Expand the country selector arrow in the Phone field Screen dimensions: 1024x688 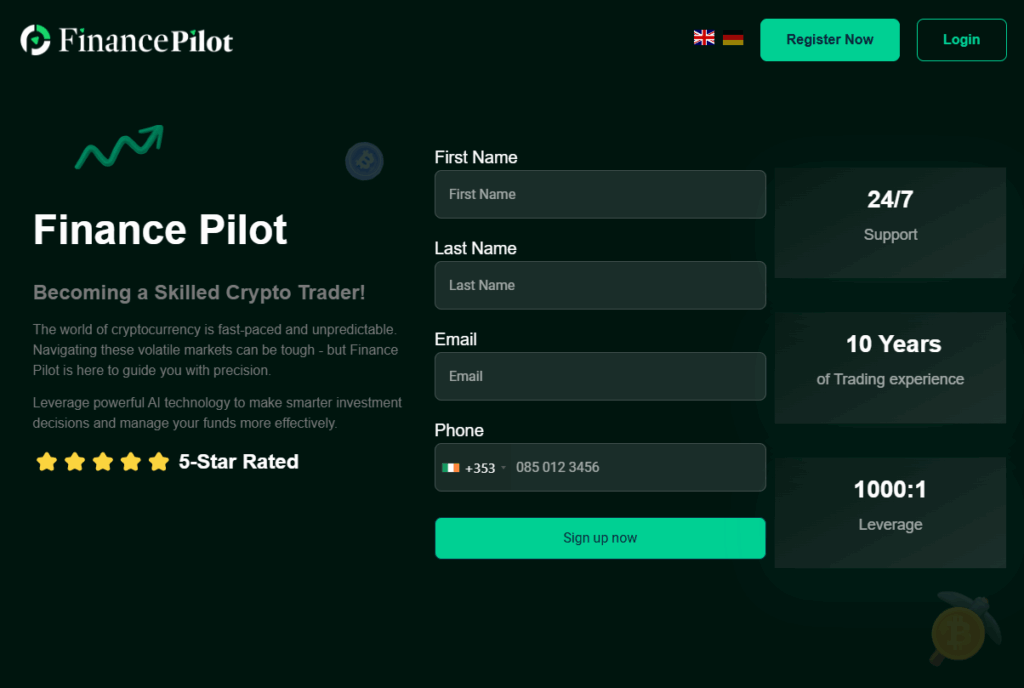[504, 468]
